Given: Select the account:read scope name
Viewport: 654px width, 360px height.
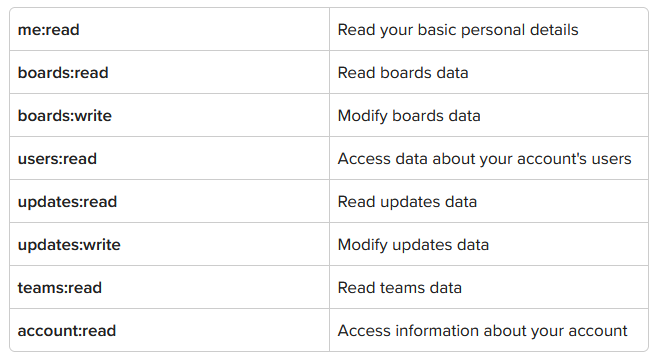Looking at the screenshot, I should pos(67,331).
